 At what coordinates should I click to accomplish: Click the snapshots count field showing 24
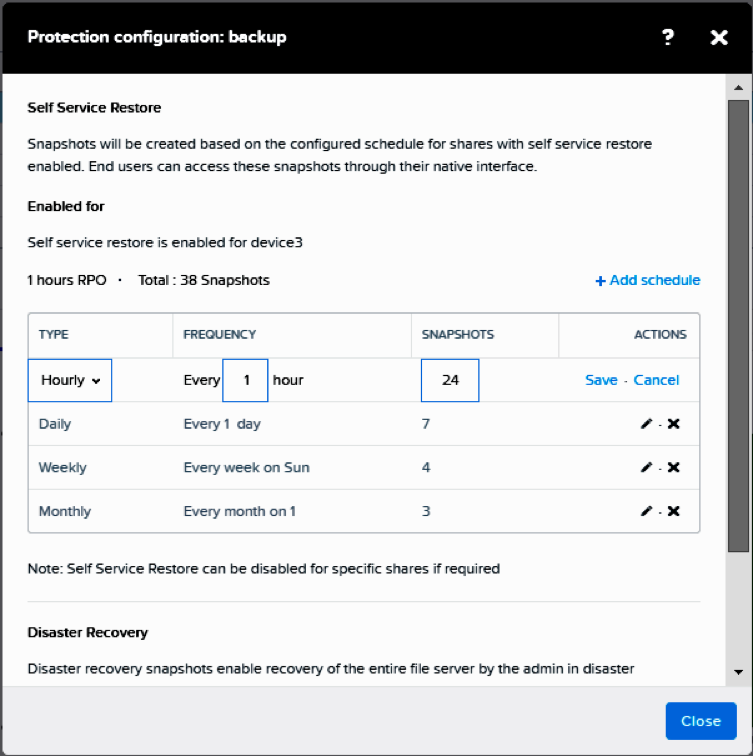click(x=450, y=380)
